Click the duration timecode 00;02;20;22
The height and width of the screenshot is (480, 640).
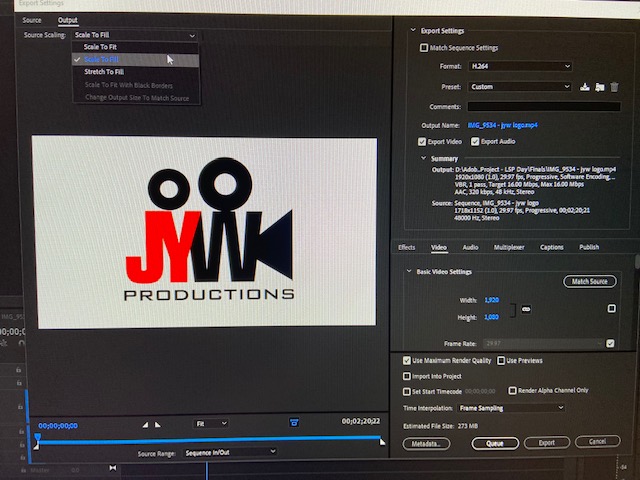[x=360, y=421]
